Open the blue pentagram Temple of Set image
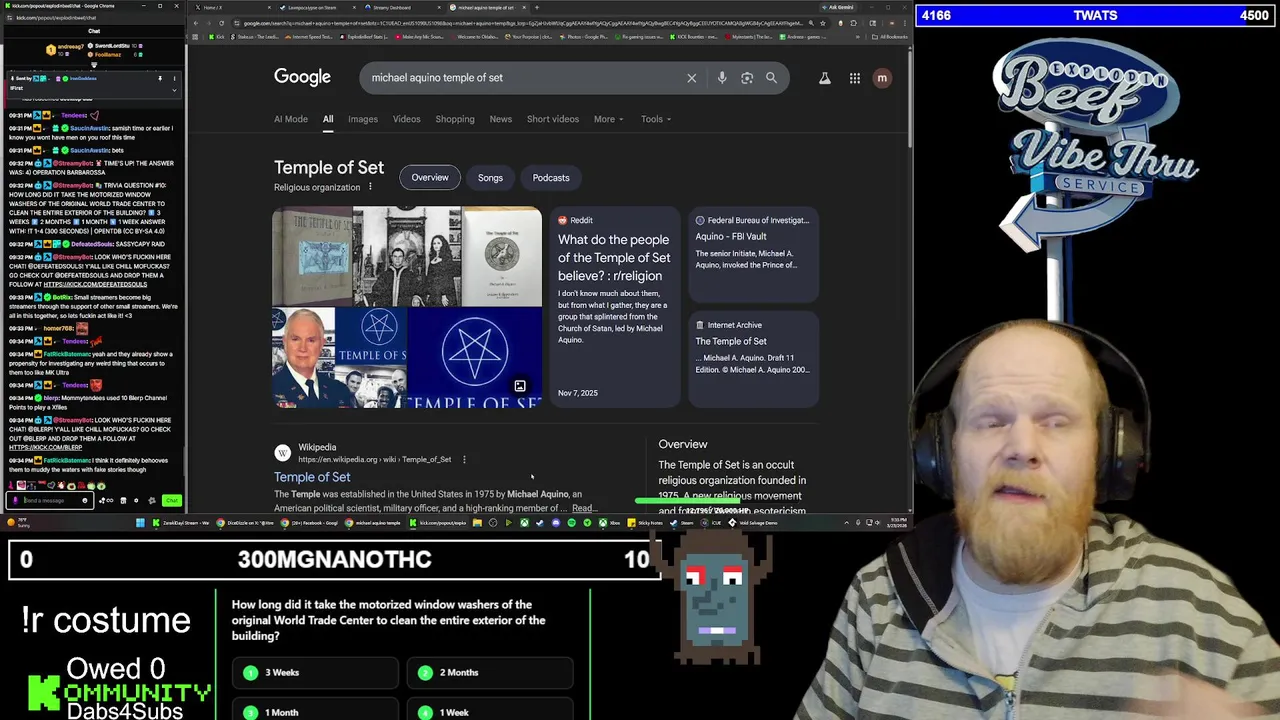Image resolution: width=1280 pixels, height=720 pixels. [475, 358]
